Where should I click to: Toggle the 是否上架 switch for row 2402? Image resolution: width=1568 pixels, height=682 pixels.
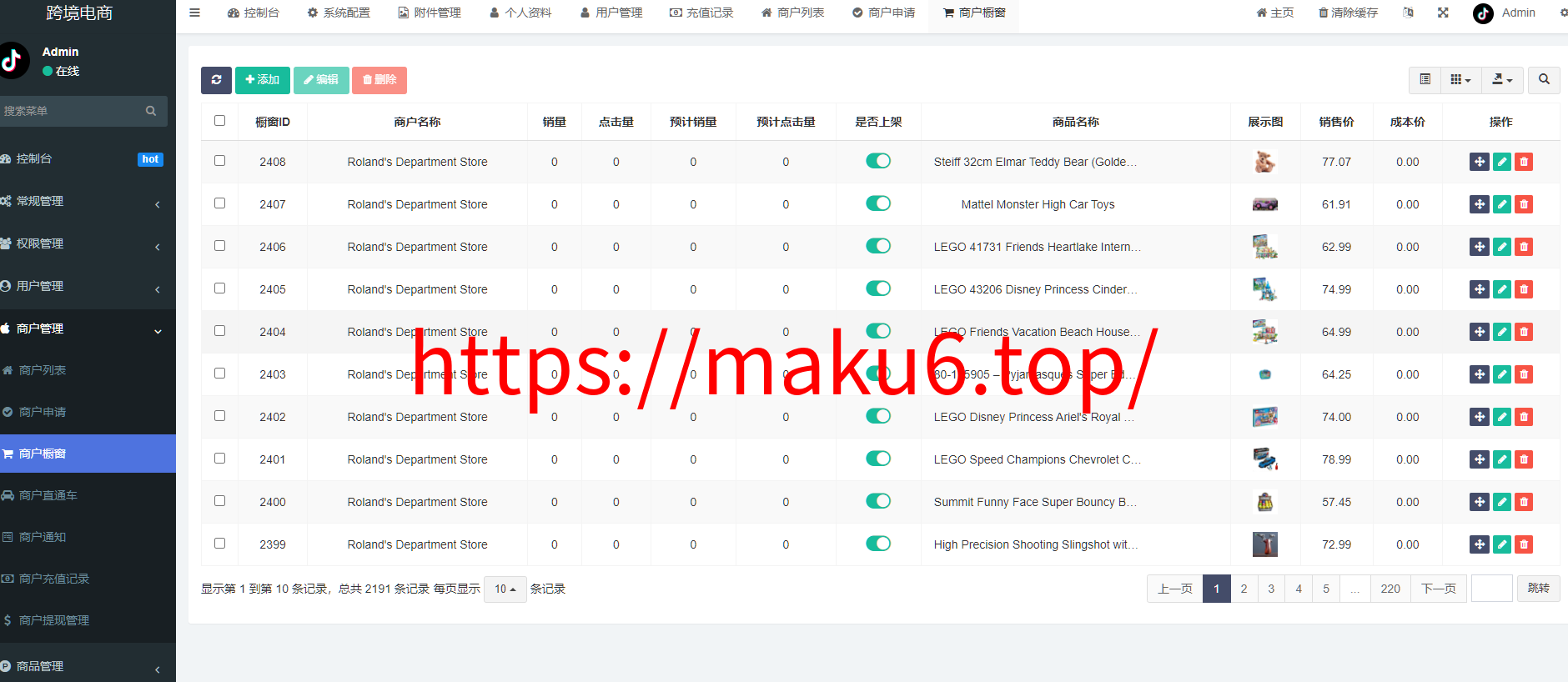point(878,416)
